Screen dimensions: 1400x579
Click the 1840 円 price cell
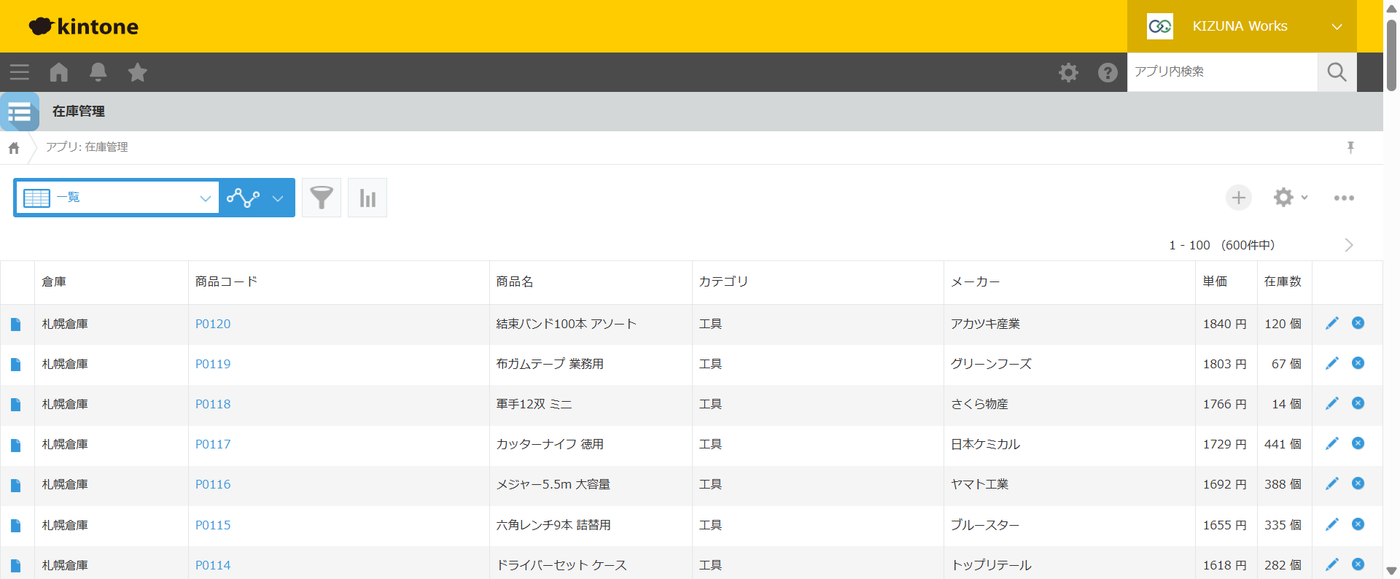click(1226, 324)
